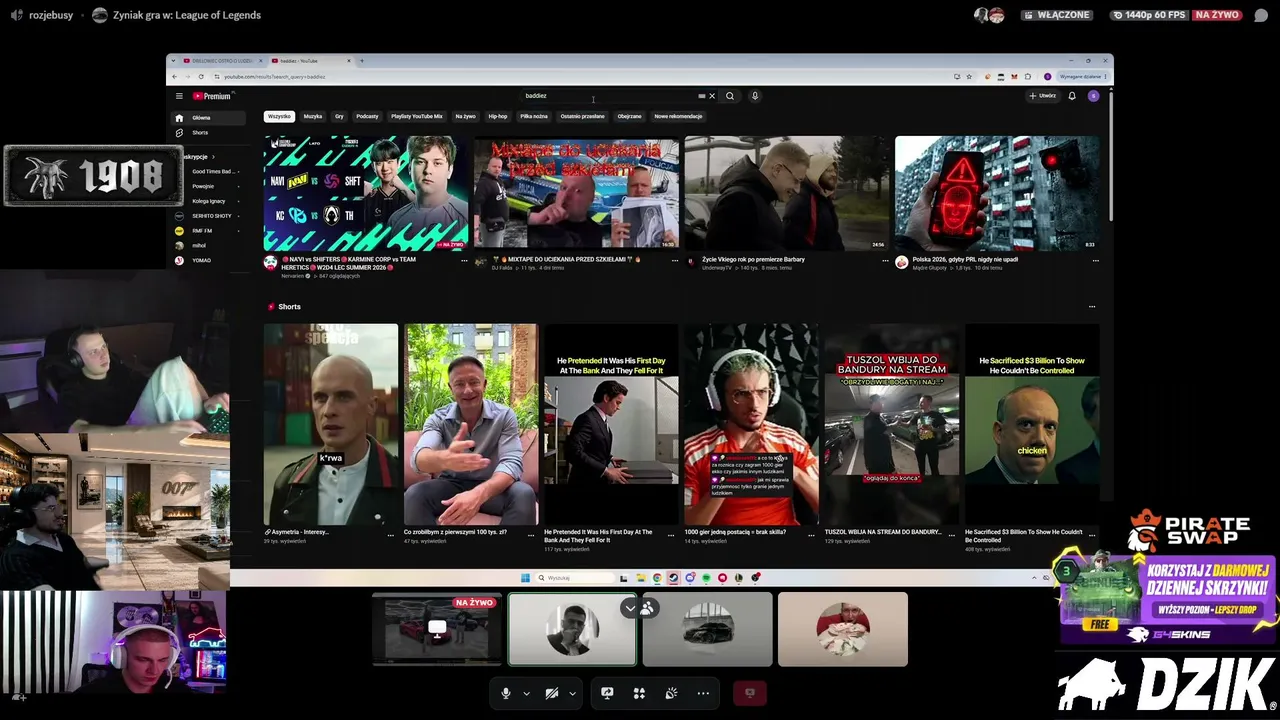Open the Tuszol wbija do bandury short
The width and height of the screenshot is (1280, 720).
[x=891, y=424]
